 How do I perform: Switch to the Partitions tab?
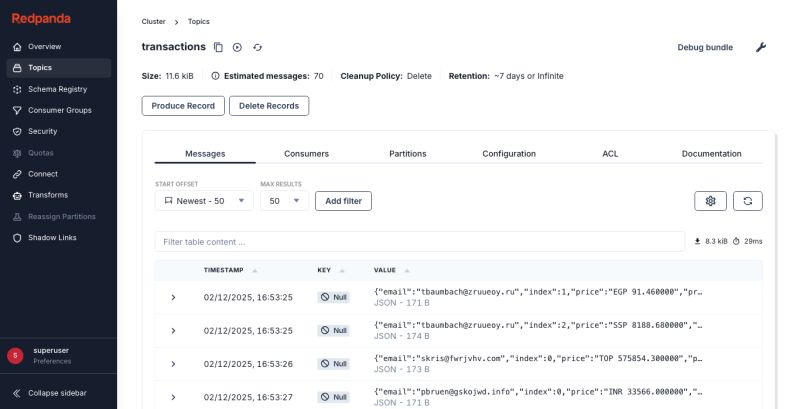[x=408, y=154]
